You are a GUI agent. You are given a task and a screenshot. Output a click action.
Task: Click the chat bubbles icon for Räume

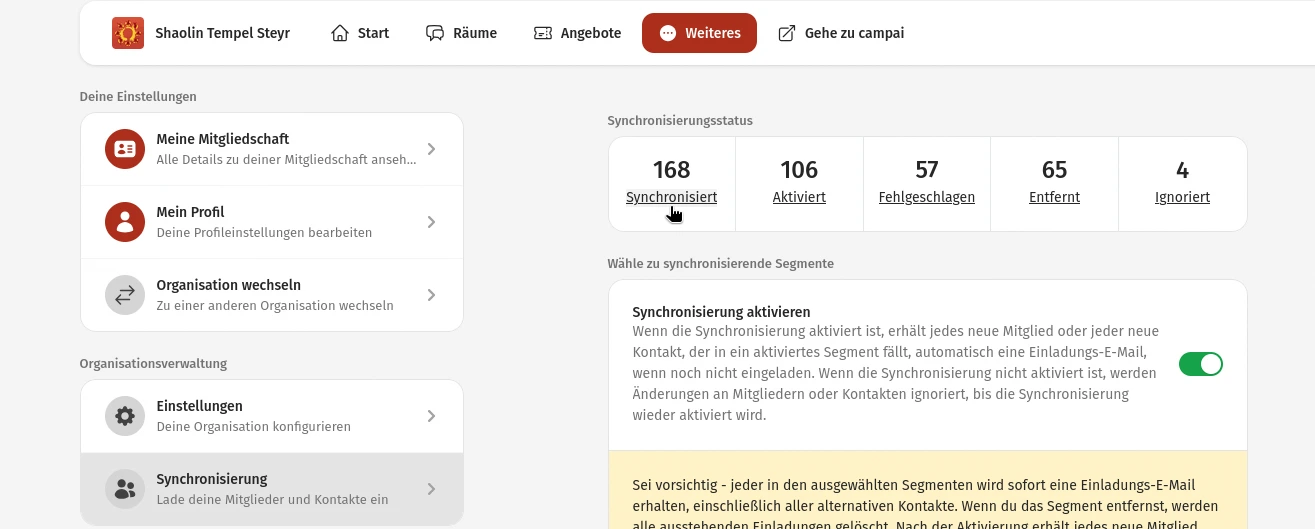pyautogui.click(x=435, y=33)
